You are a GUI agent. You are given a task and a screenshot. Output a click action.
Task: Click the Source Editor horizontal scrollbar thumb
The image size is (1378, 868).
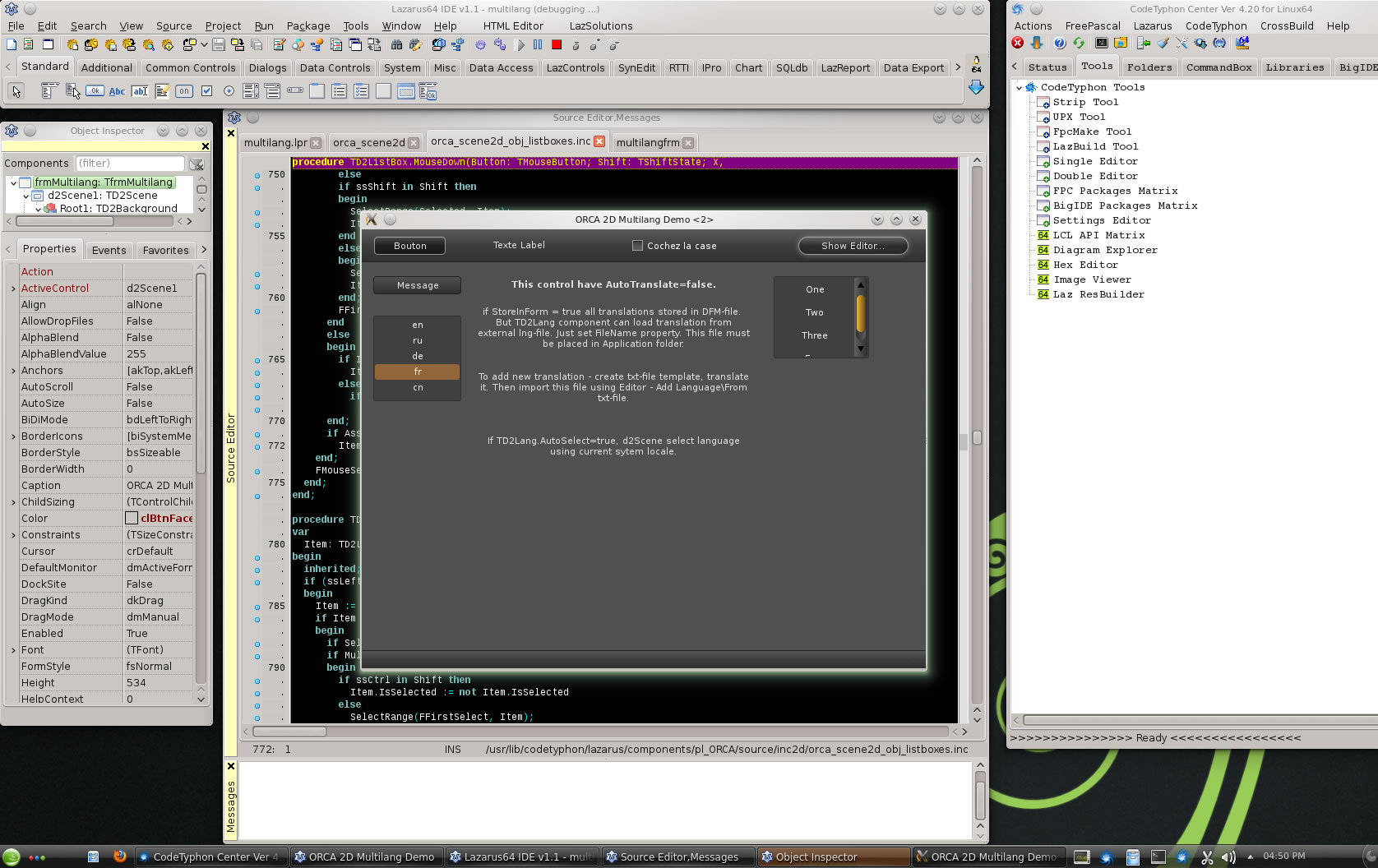(x=289, y=732)
